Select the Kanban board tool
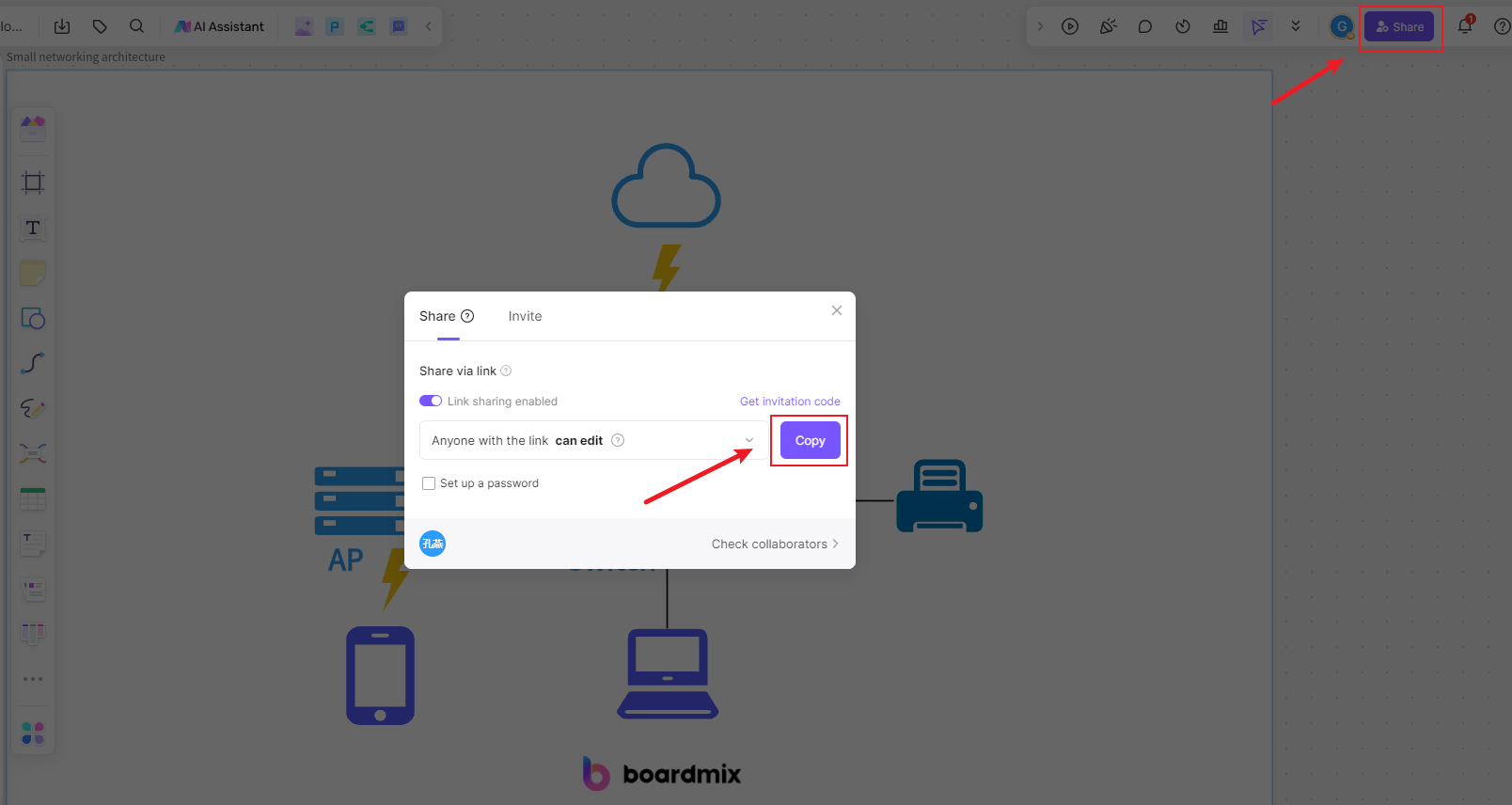 tap(33, 634)
